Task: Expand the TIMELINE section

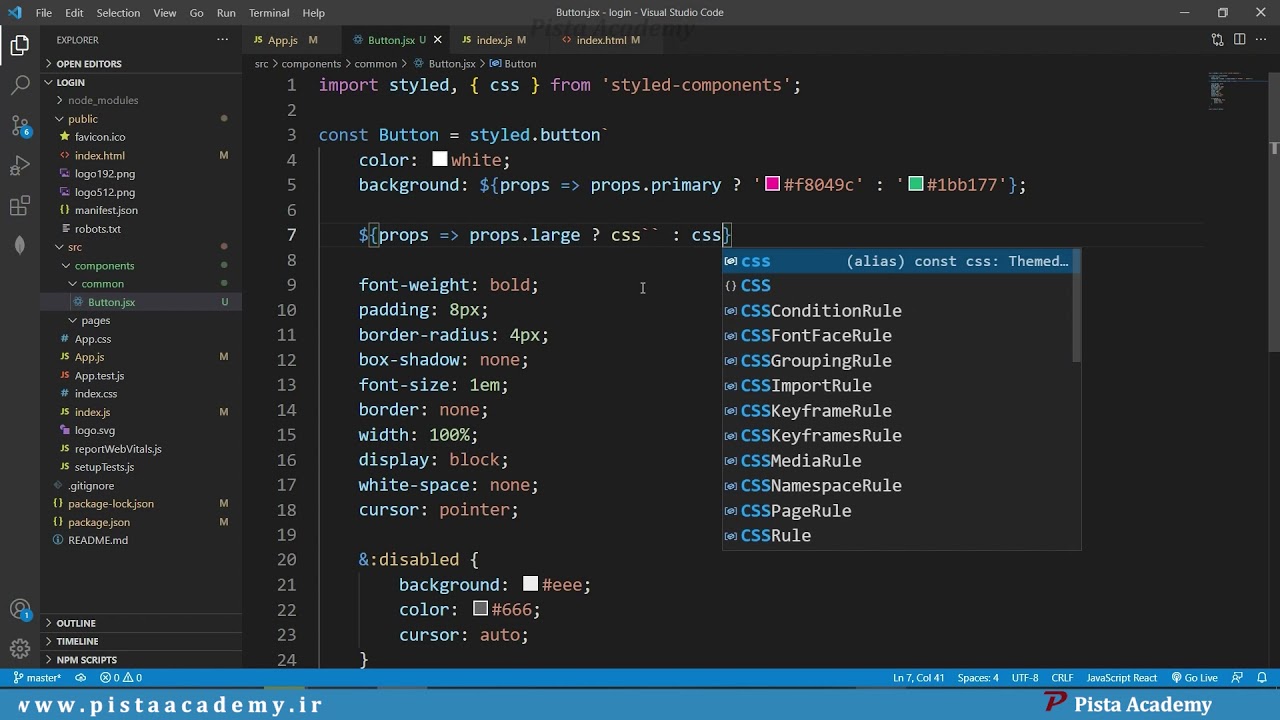Action: click(141, 641)
